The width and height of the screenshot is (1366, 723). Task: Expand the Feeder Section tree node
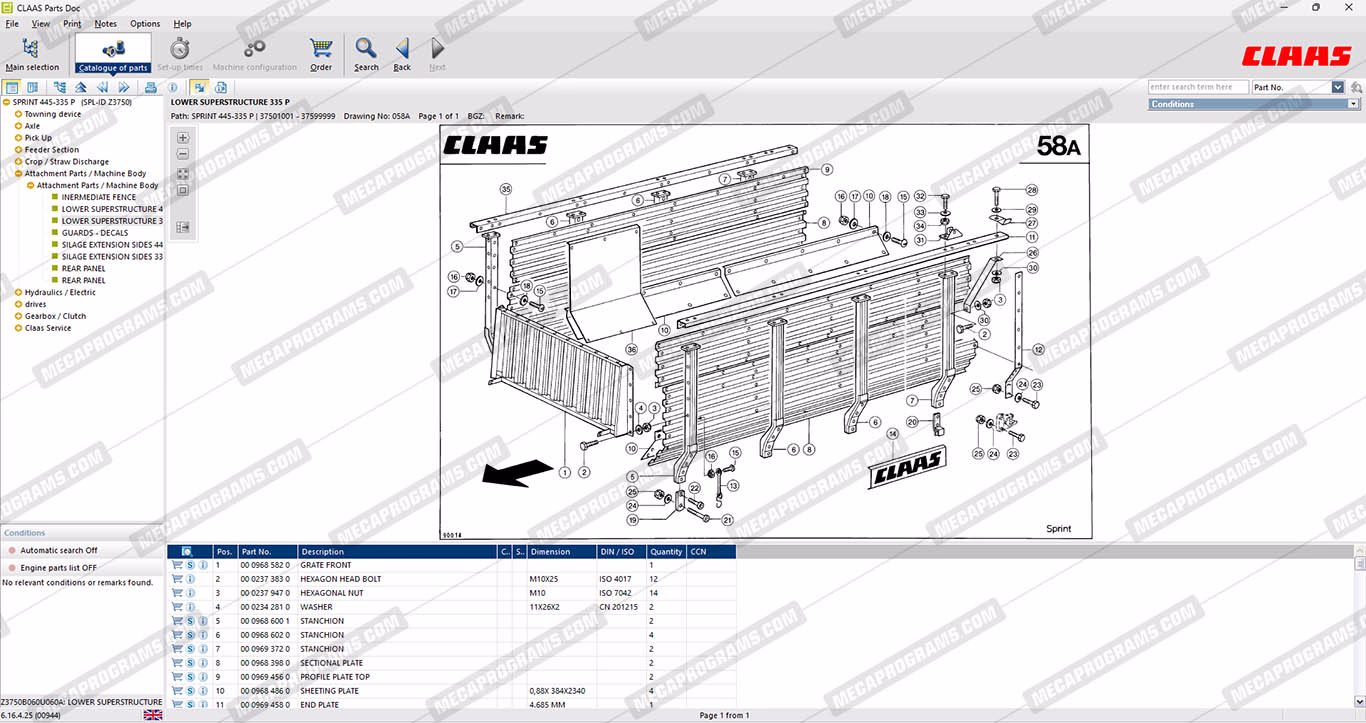click(x=18, y=150)
